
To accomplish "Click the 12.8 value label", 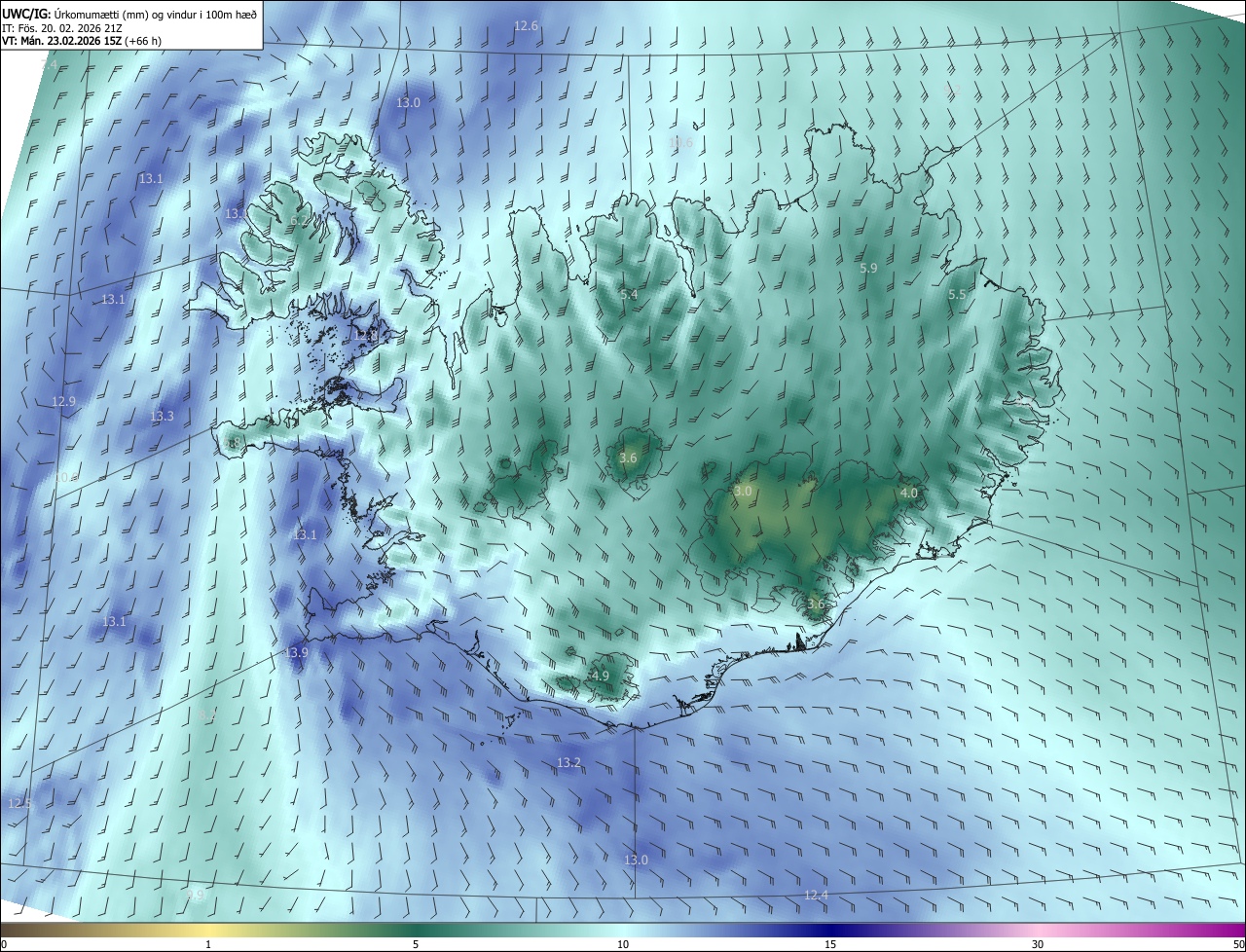I will pos(366,336).
